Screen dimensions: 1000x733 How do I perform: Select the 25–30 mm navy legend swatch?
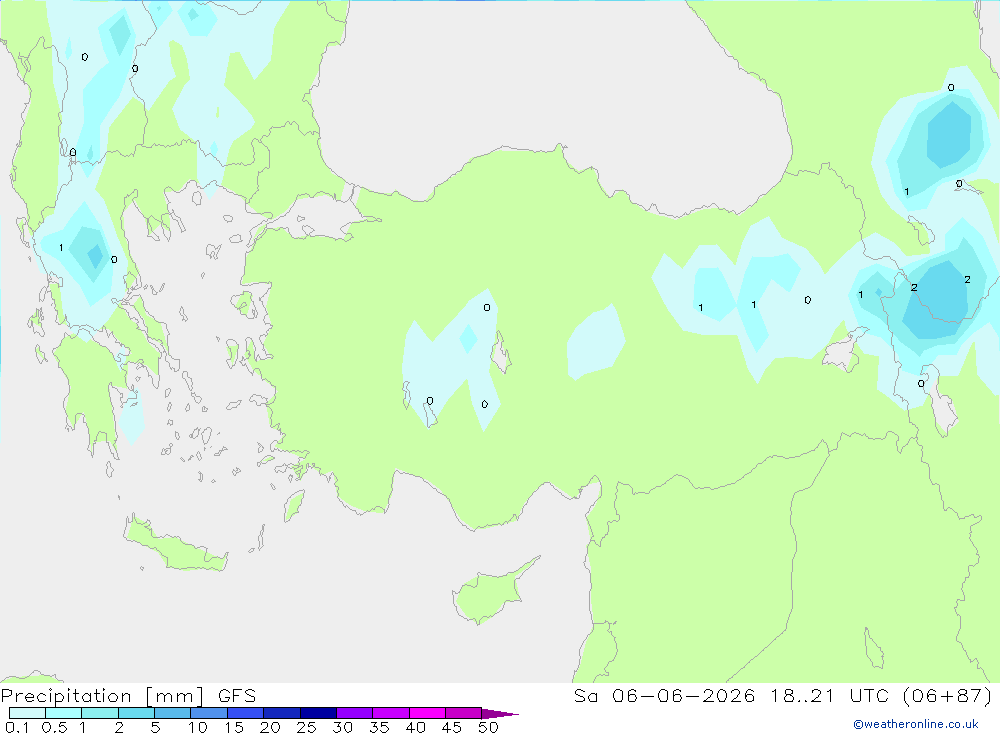point(318,713)
